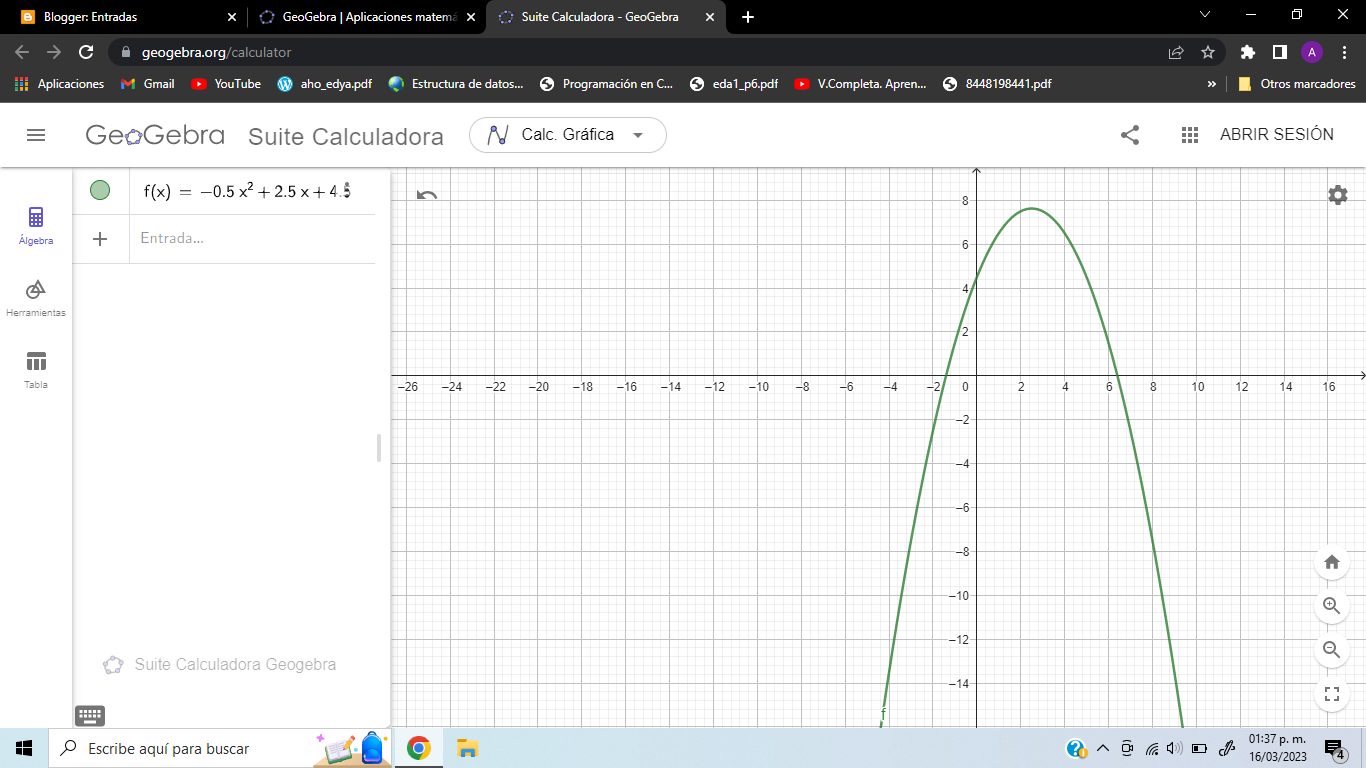Open 8448198441.pdf bookmark

coord(997,84)
